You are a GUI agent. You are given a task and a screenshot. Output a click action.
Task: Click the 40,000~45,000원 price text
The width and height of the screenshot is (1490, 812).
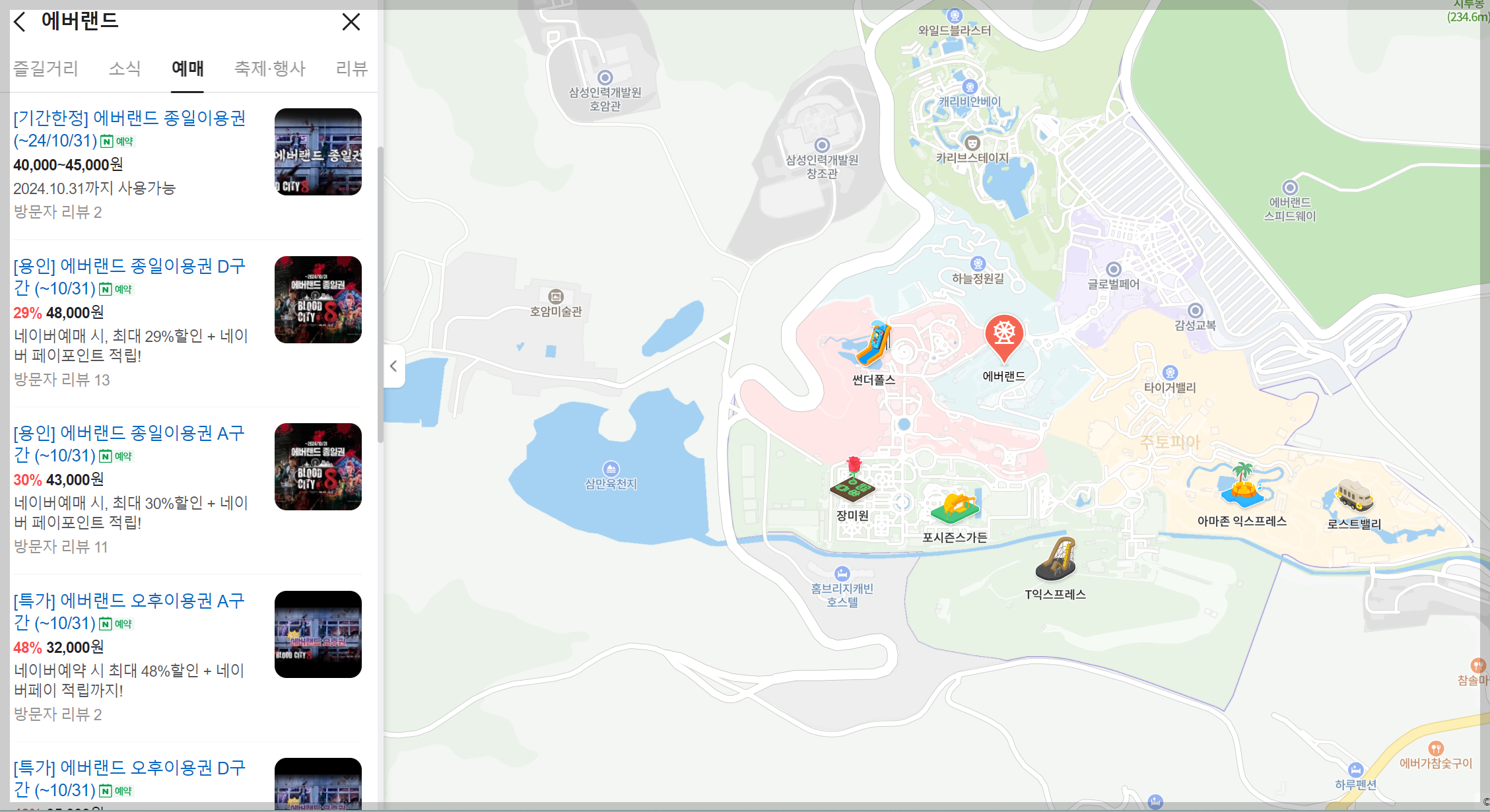(68, 164)
